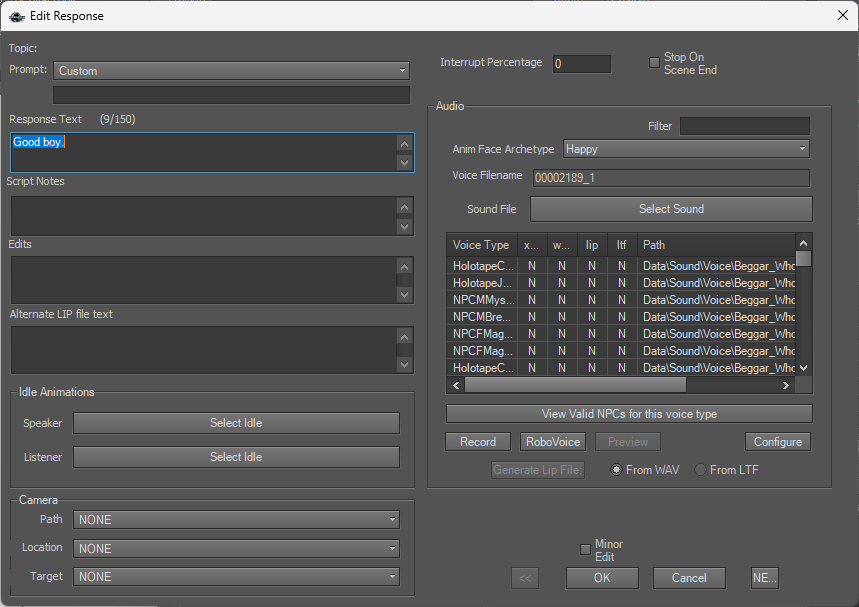Click the vertical scrollbar thumb of voice list
This screenshot has height=607, width=859.
tap(803, 259)
